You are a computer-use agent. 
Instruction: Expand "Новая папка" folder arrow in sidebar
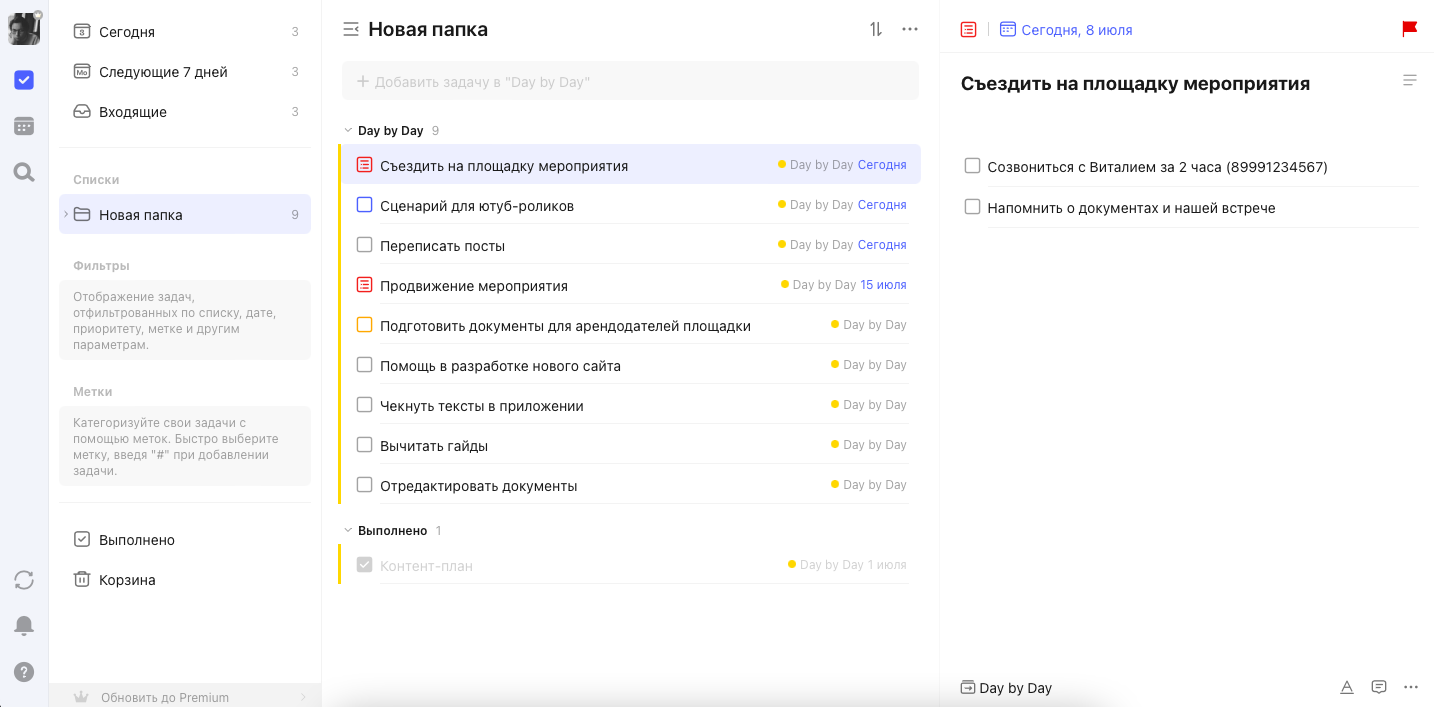point(66,215)
